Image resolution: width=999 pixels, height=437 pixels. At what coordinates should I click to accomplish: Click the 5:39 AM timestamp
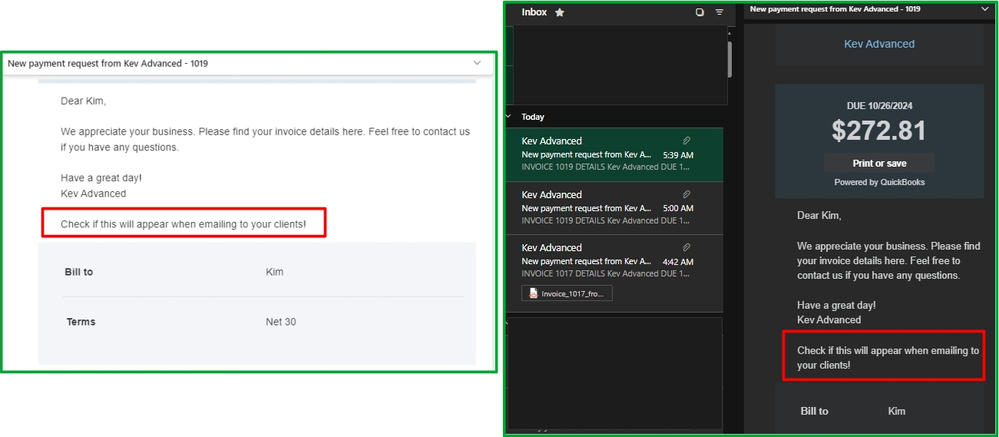678,155
